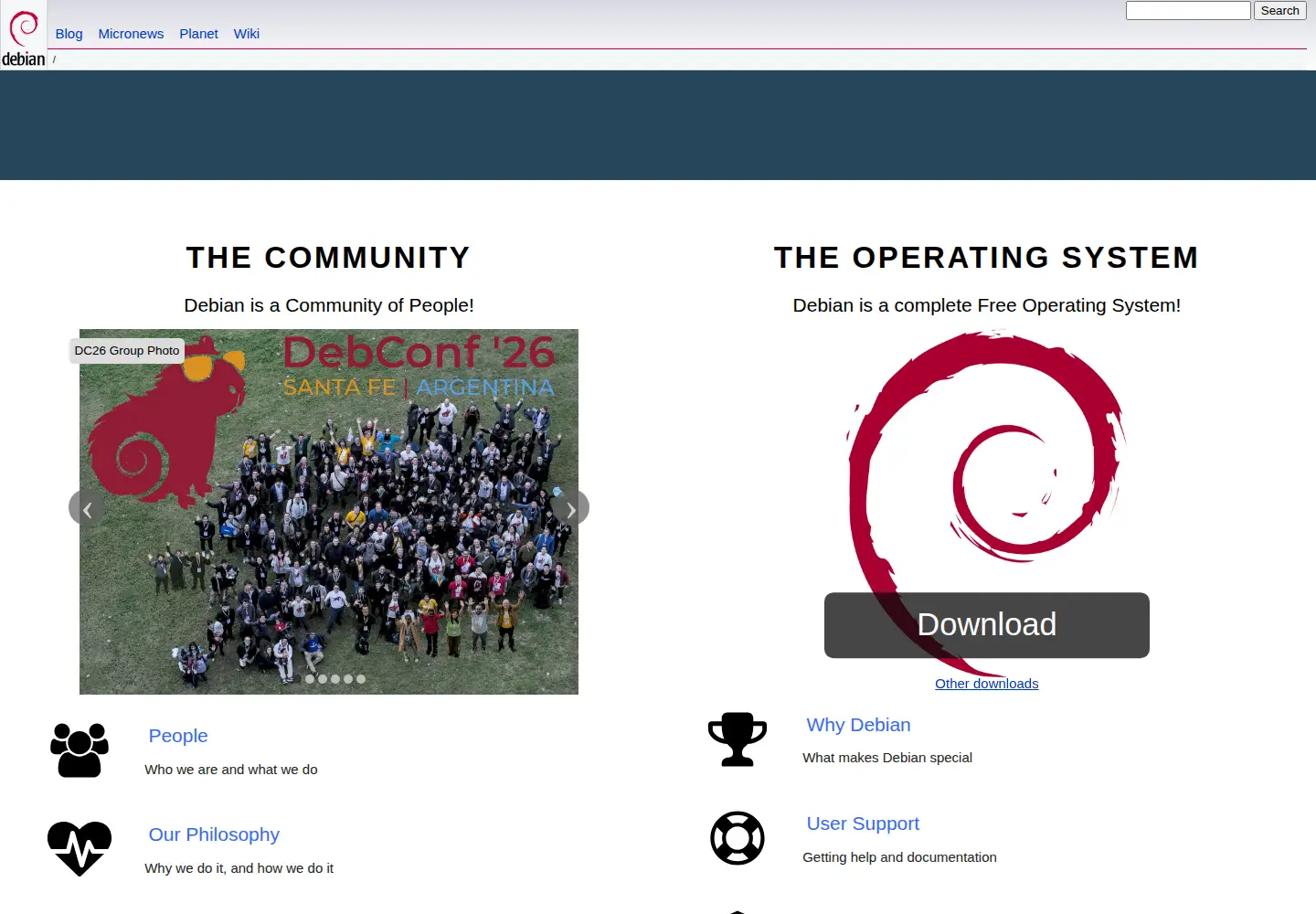Focus the search text field
1316x914 pixels.
pyautogui.click(x=1188, y=11)
